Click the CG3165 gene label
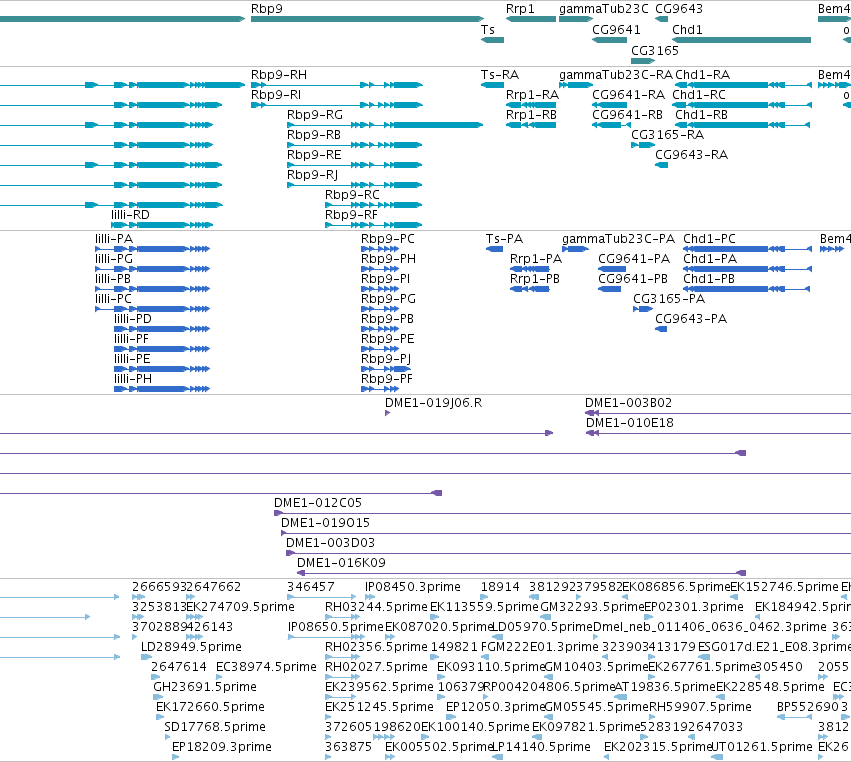Viewport: 851px width, 762px height. pos(655,50)
